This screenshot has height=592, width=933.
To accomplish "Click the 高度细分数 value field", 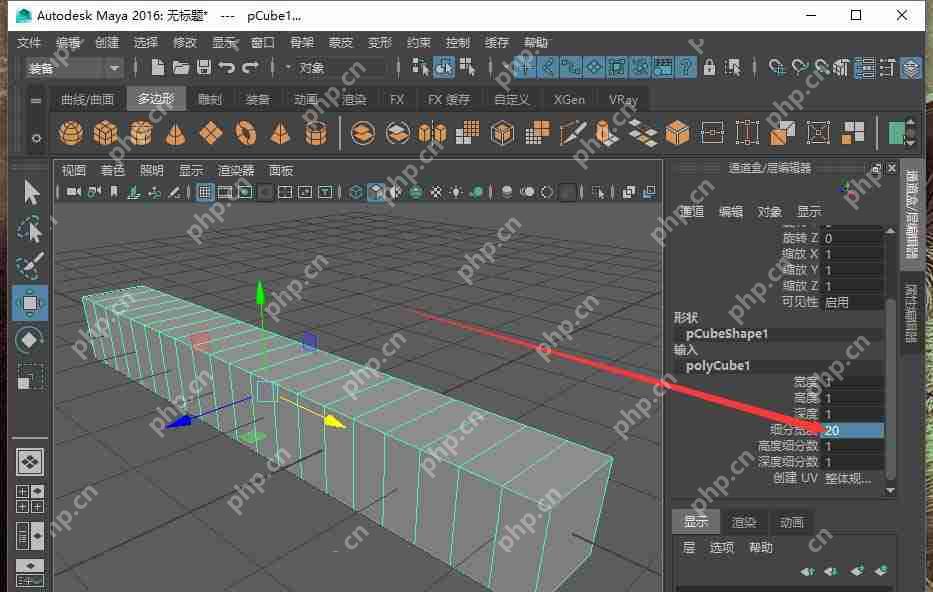I will click(x=852, y=446).
